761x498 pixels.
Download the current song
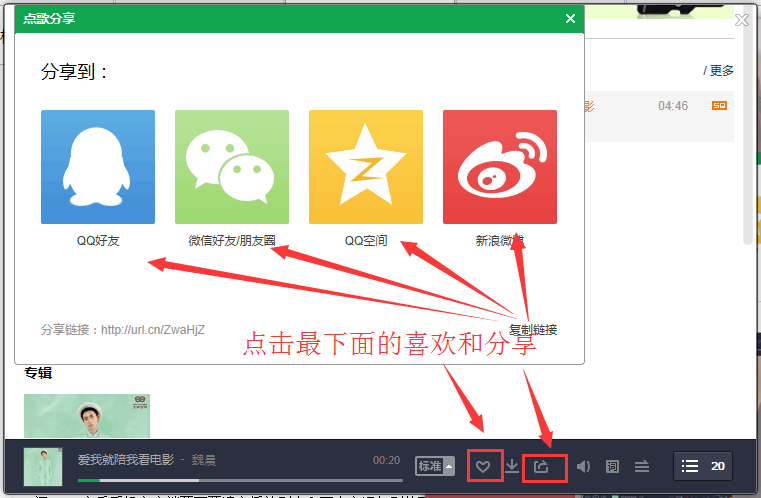pos(512,466)
